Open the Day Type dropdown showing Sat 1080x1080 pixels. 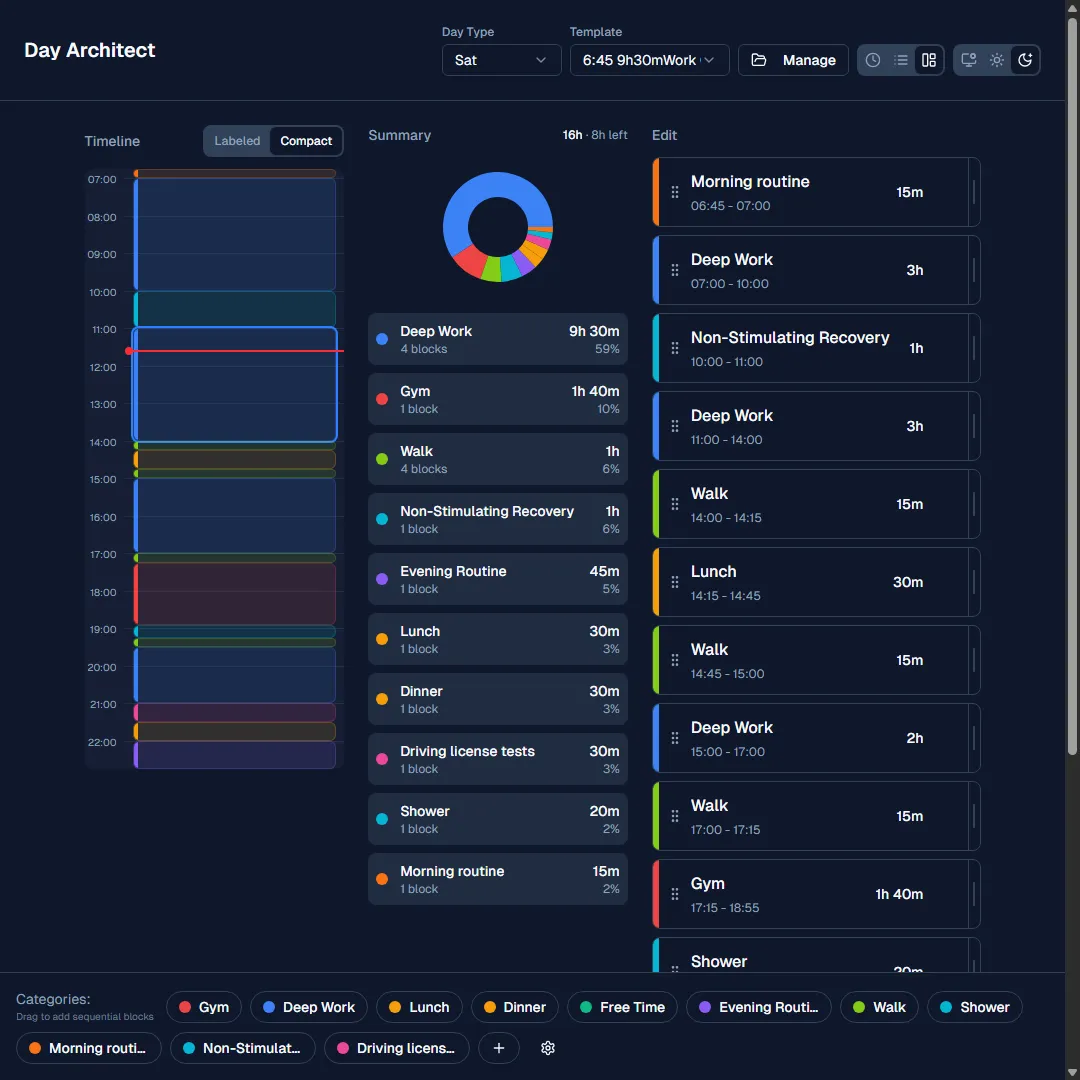coord(501,60)
